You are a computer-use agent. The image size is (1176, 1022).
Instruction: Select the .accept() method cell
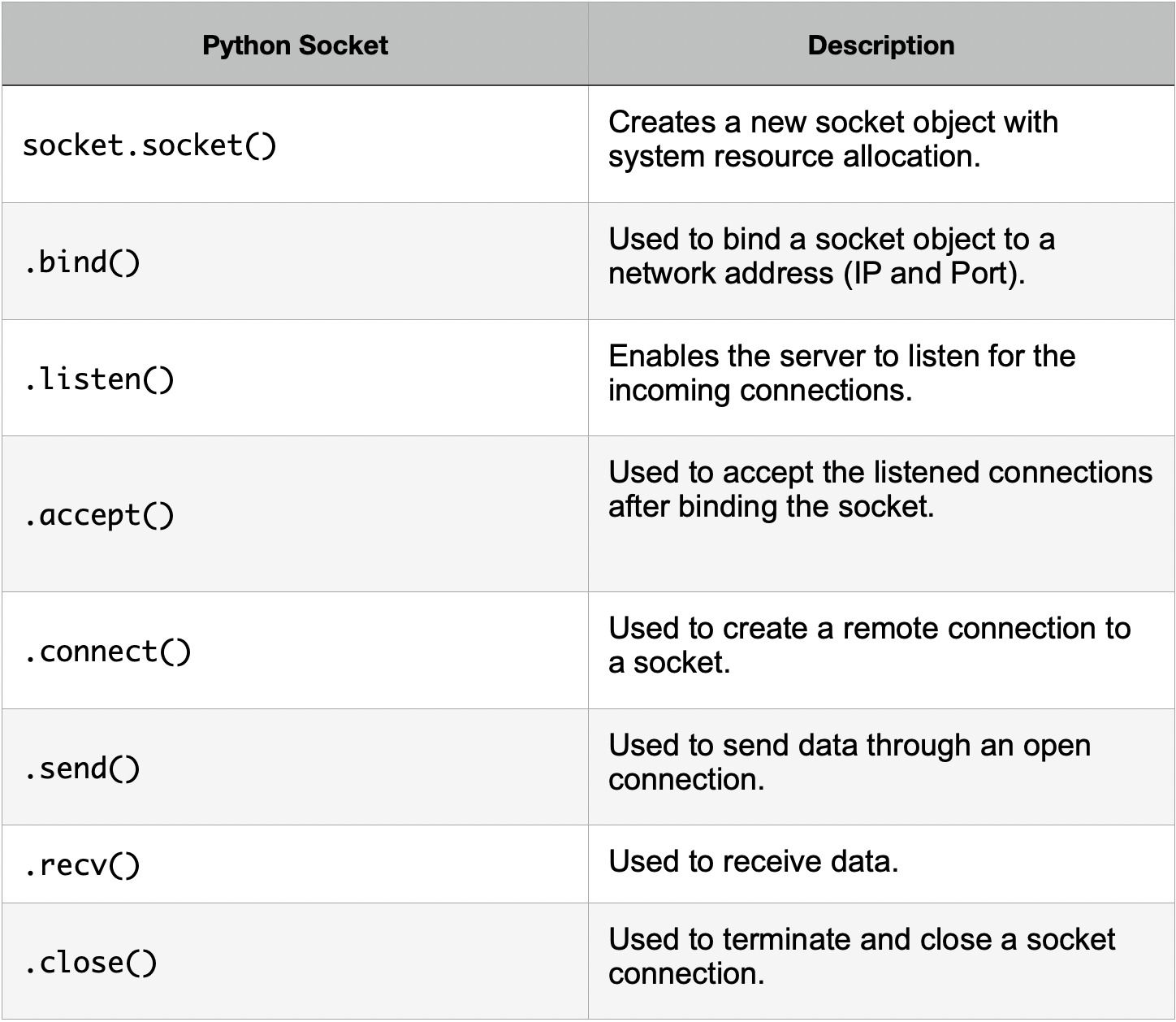(x=99, y=515)
